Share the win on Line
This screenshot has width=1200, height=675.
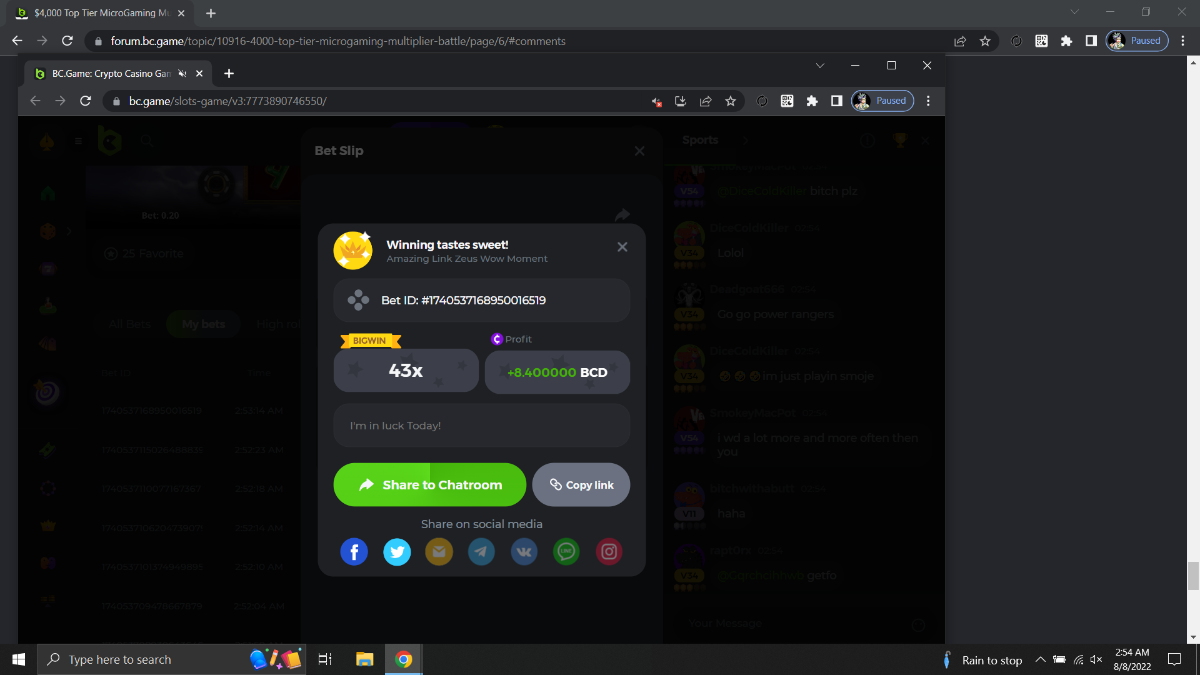(566, 551)
